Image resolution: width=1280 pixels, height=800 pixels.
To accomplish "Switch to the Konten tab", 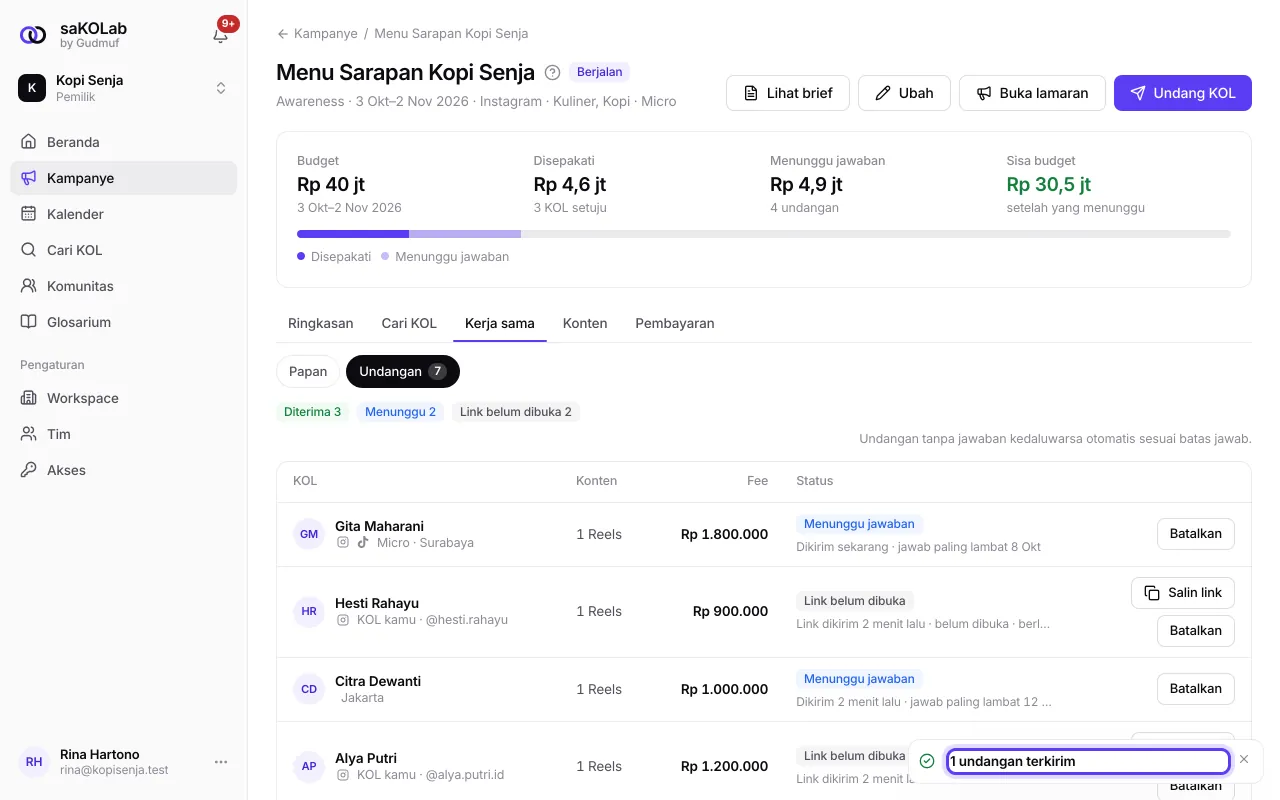I will click(585, 323).
